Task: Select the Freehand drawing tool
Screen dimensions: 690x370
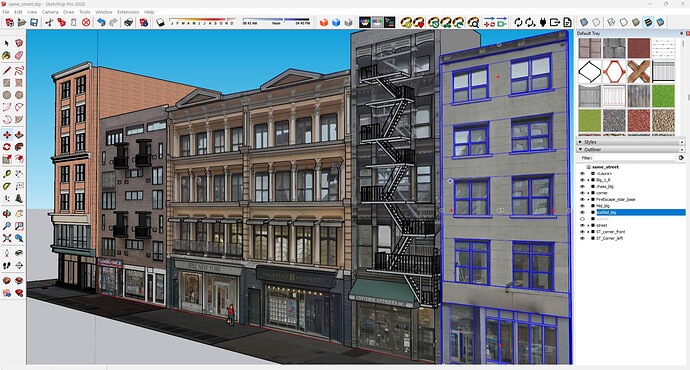Action: click(x=19, y=70)
